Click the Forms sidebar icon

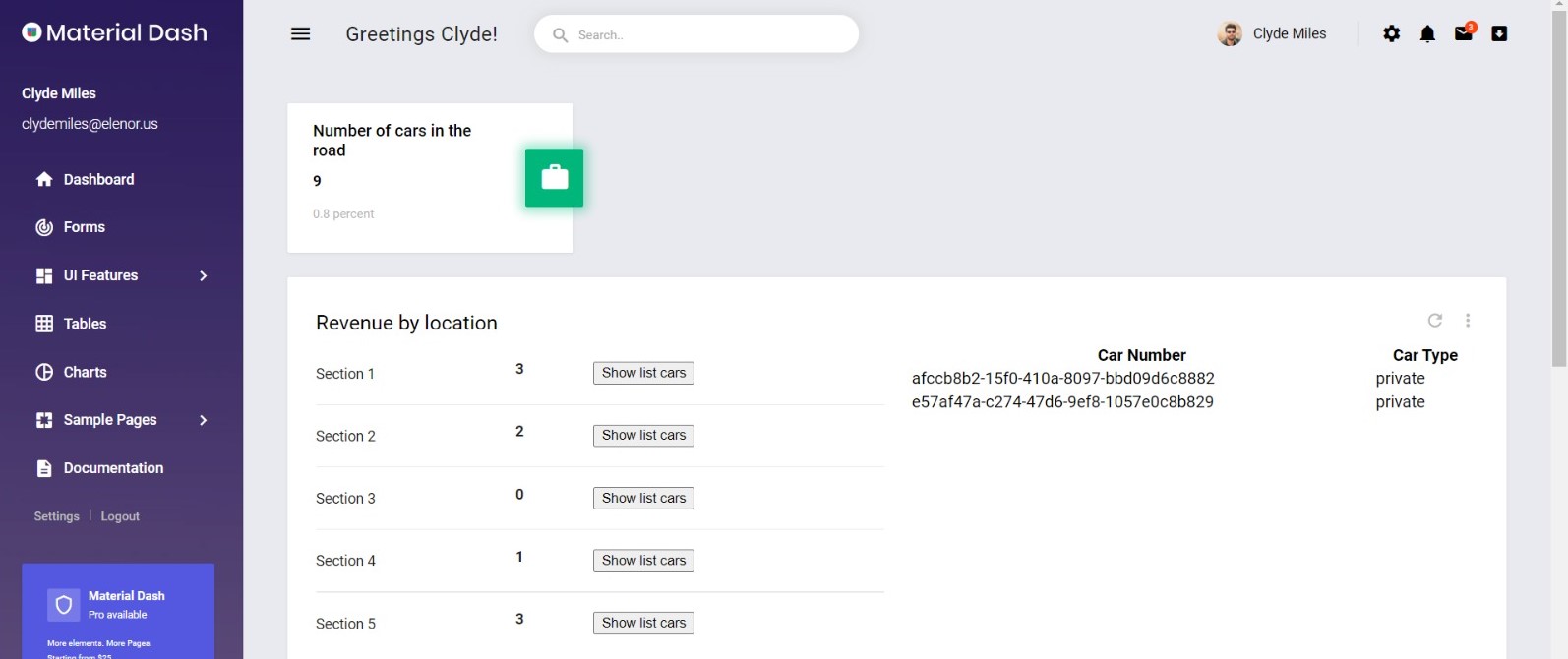[x=44, y=227]
